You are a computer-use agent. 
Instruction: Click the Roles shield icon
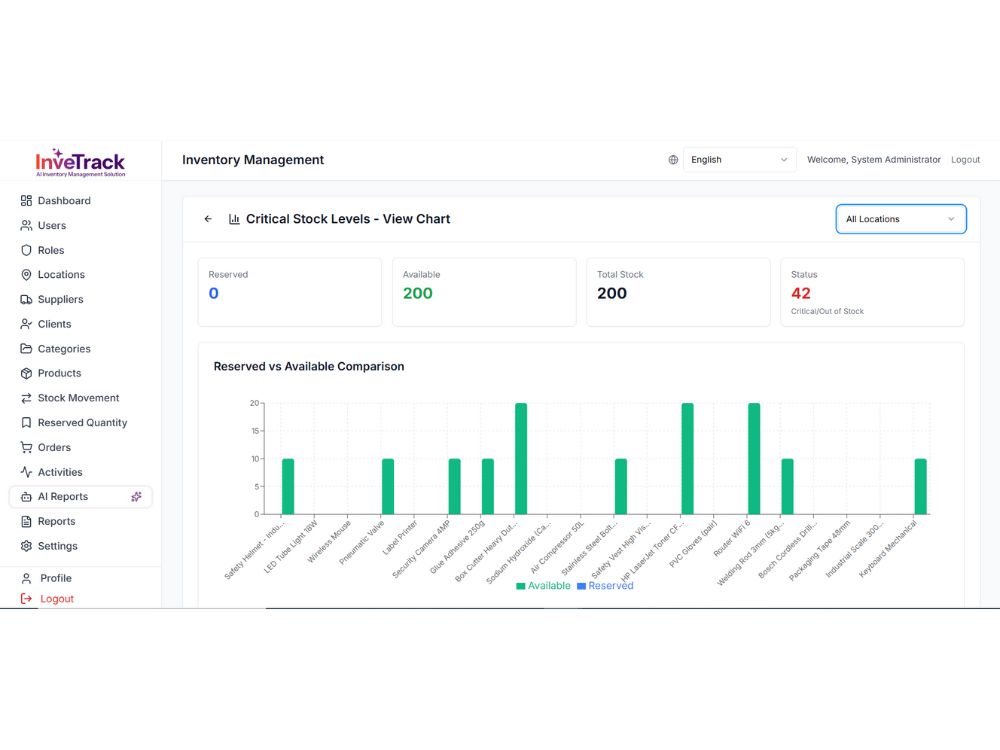click(26, 251)
